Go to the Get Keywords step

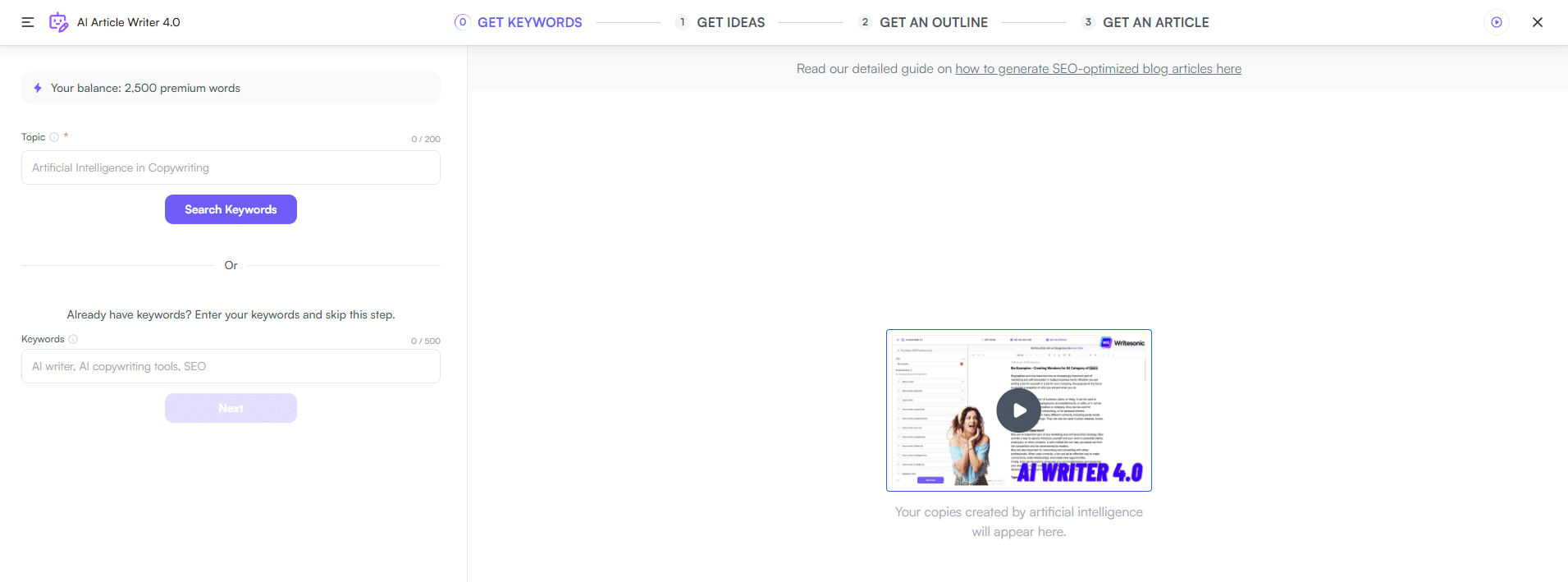click(x=519, y=22)
